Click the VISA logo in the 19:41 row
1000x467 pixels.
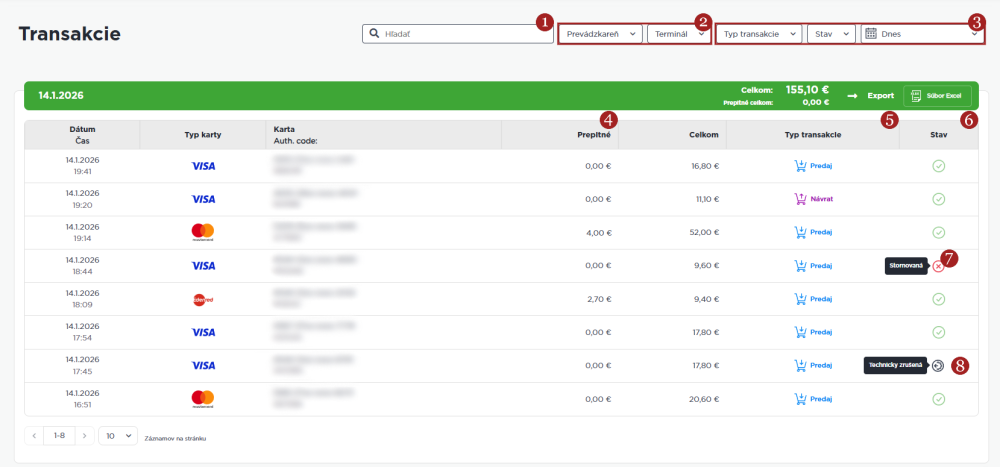coord(203,166)
